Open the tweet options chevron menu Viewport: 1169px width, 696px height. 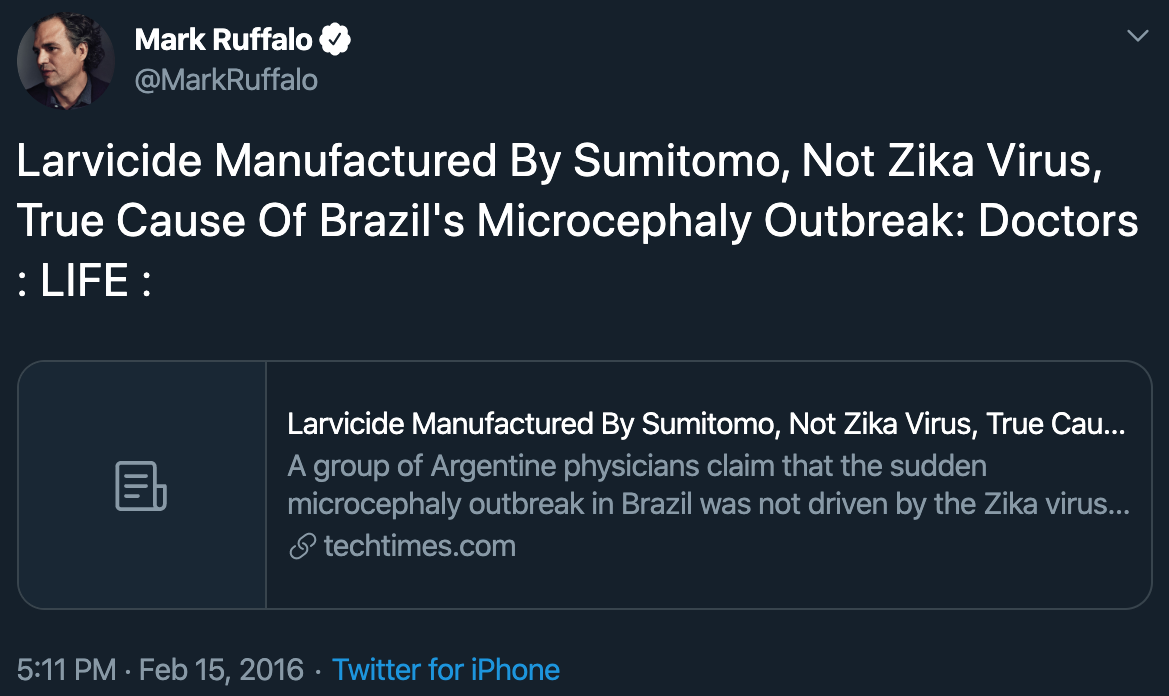pyautogui.click(x=1137, y=36)
